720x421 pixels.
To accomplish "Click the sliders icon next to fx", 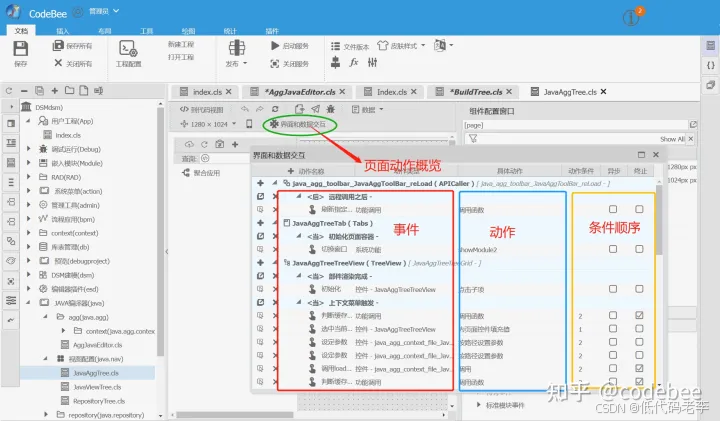I will 372,62.
